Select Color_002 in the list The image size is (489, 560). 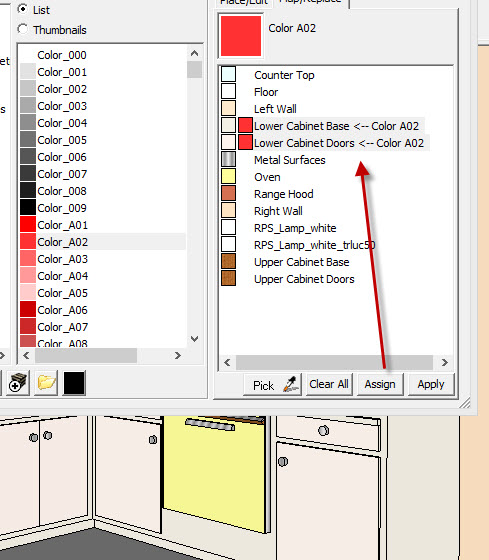click(102, 89)
